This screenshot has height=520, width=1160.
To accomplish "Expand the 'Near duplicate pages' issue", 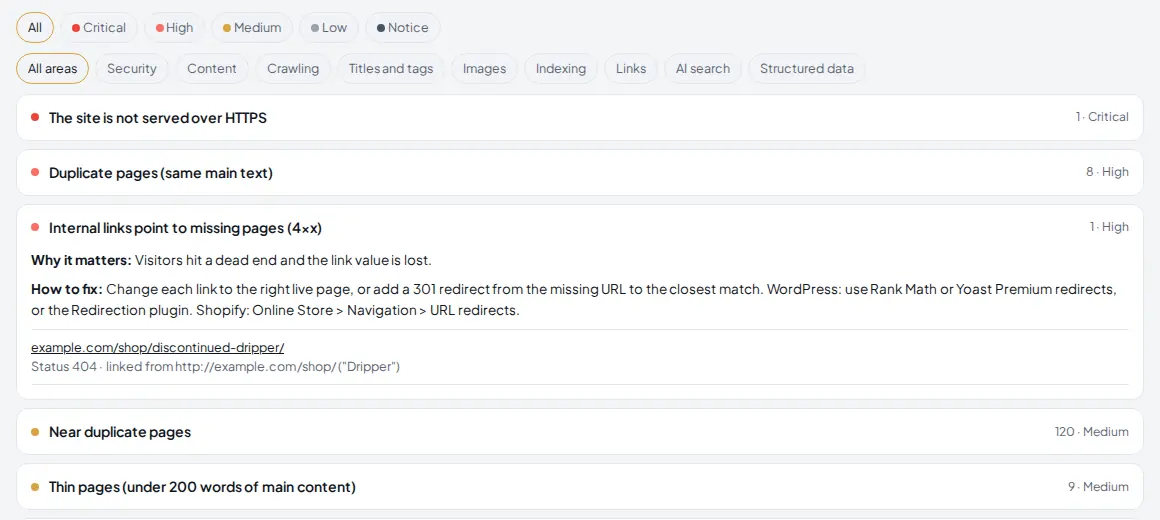I will coord(579,432).
